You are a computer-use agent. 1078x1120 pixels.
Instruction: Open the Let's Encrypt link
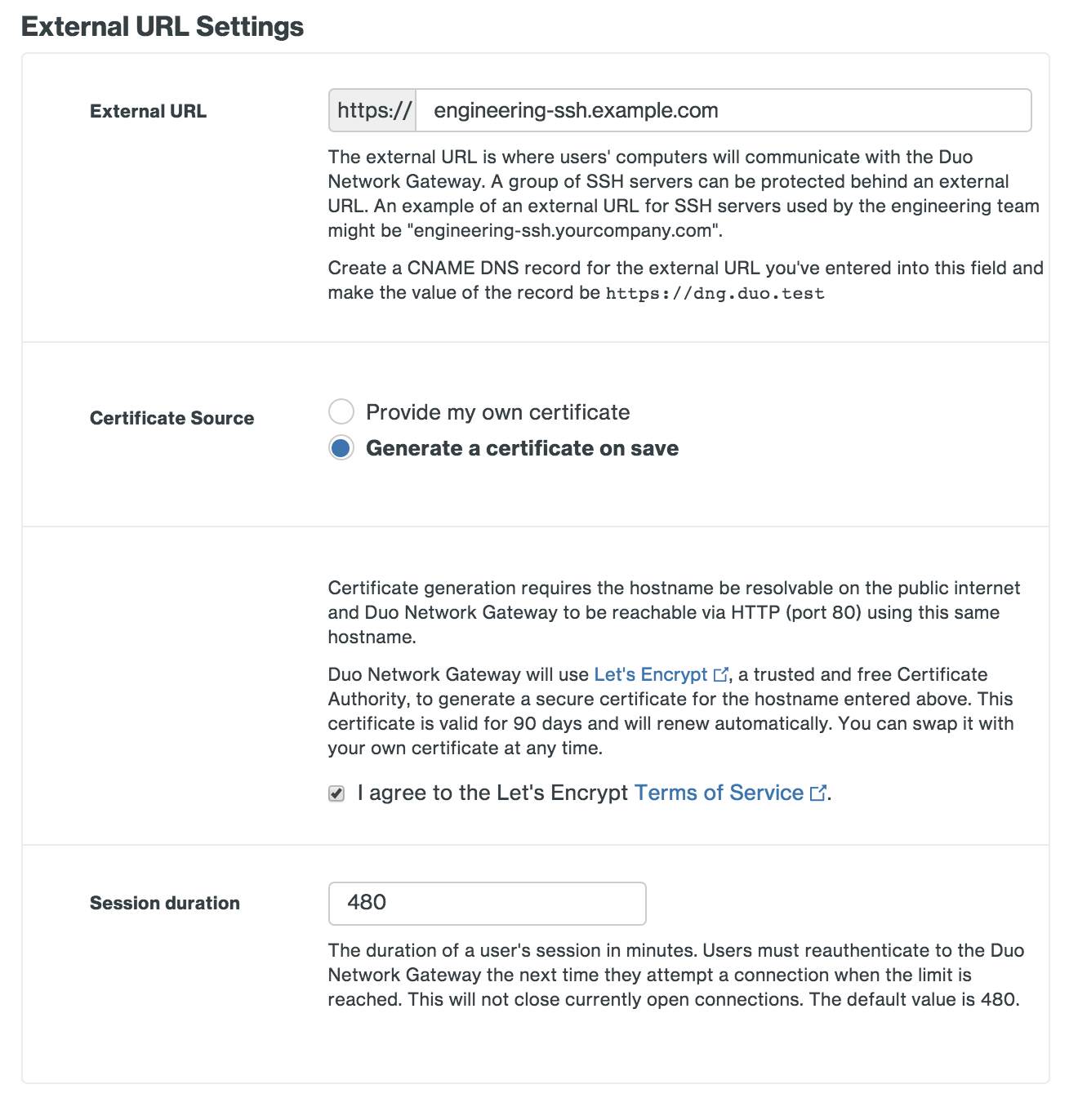(x=652, y=674)
